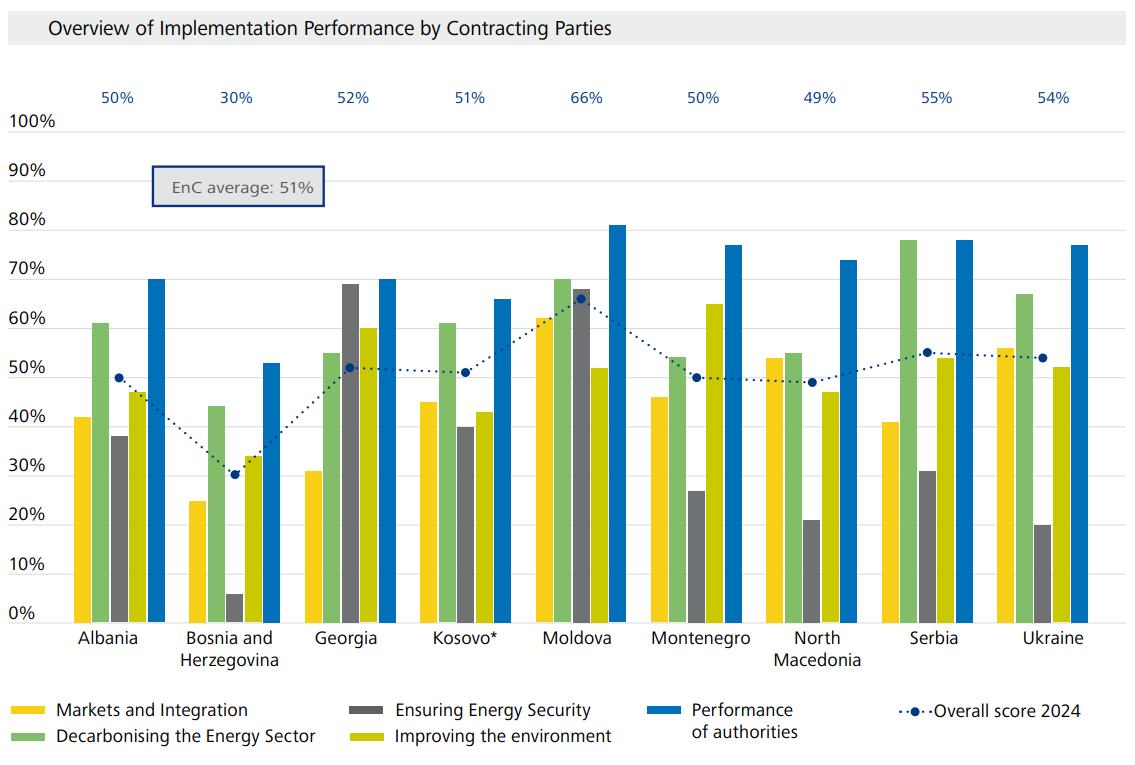1135x765 pixels.
Task: Click Bosnia and Herzegovina's overall score dot
Action: pos(235,474)
